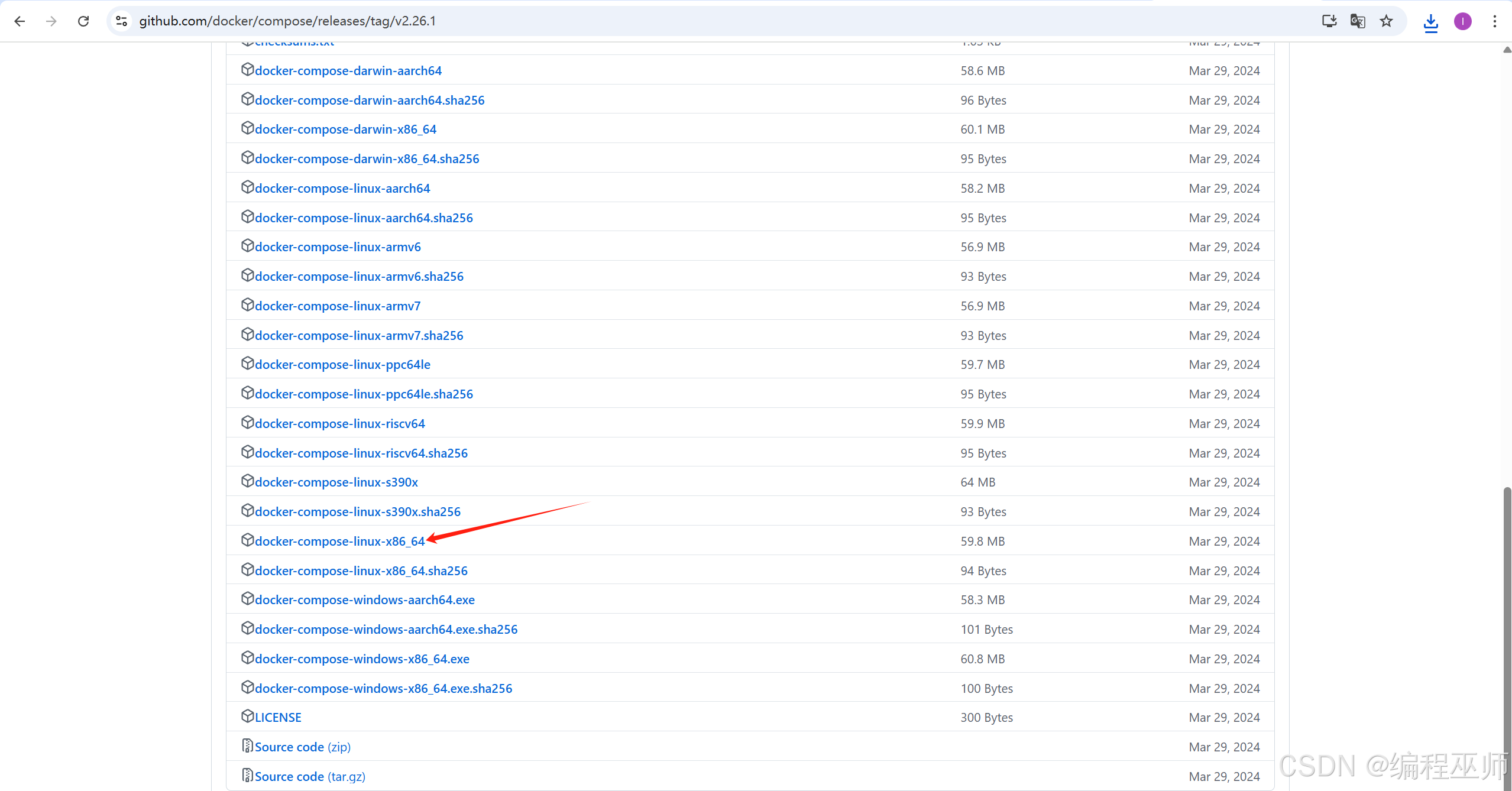
Task: Open the browser downloads icon
Action: [1431, 22]
